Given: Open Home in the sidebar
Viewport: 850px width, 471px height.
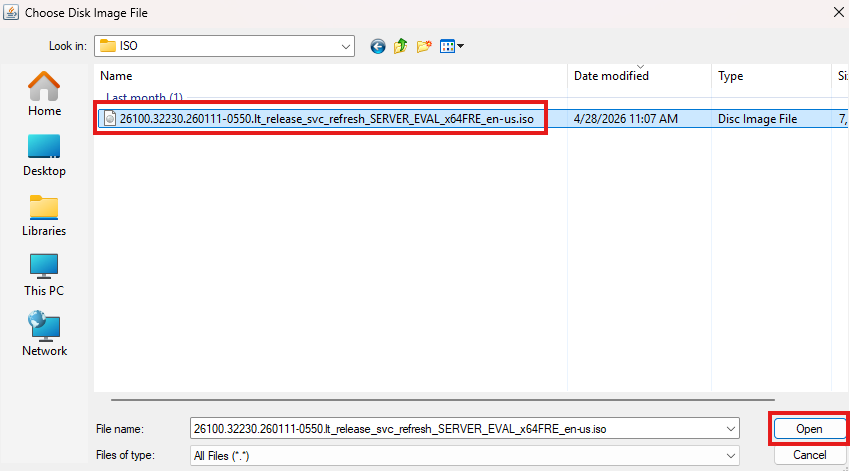Looking at the screenshot, I should [x=44, y=94].
